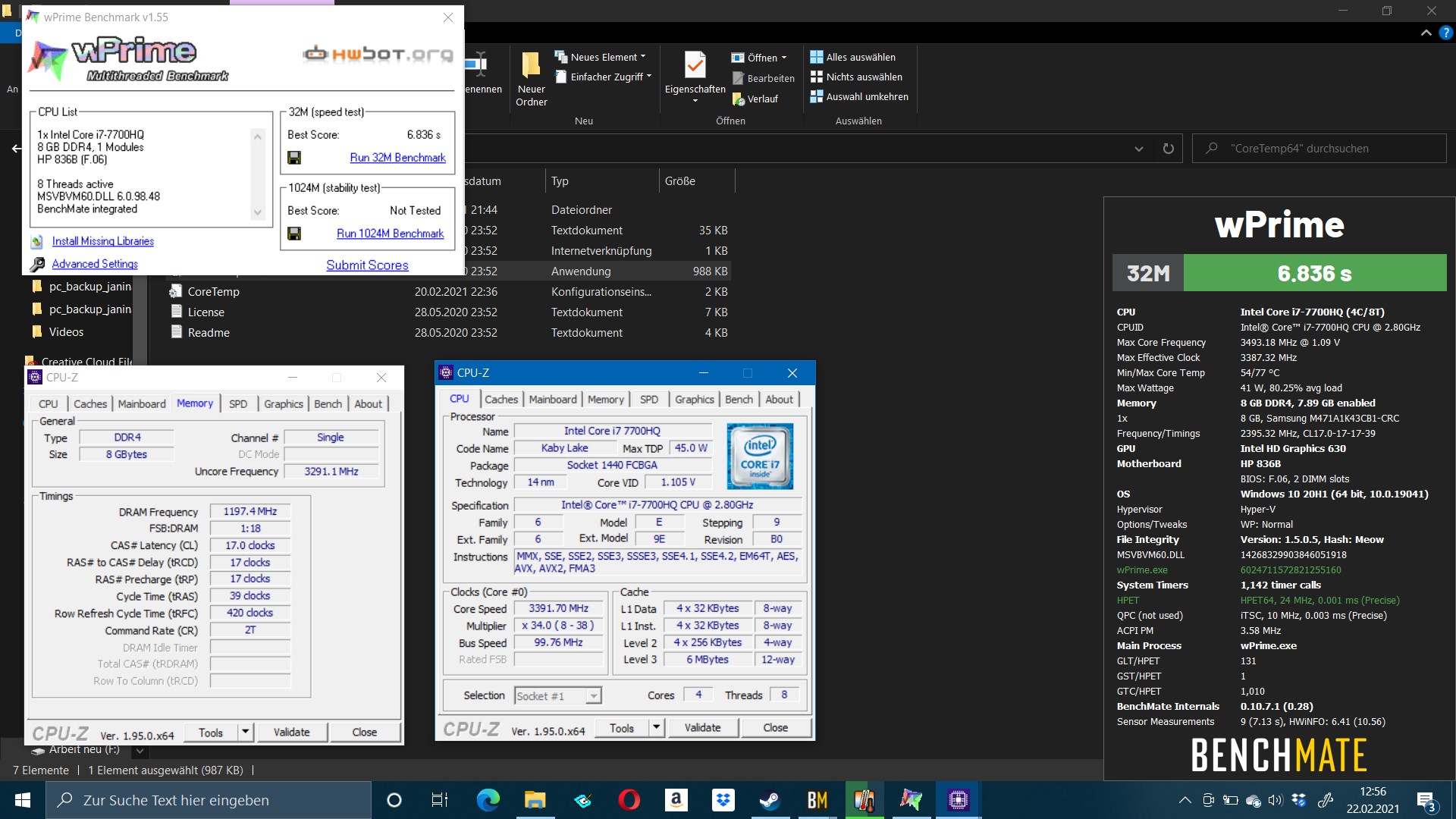Click the Typ column header

coord(601,181)
